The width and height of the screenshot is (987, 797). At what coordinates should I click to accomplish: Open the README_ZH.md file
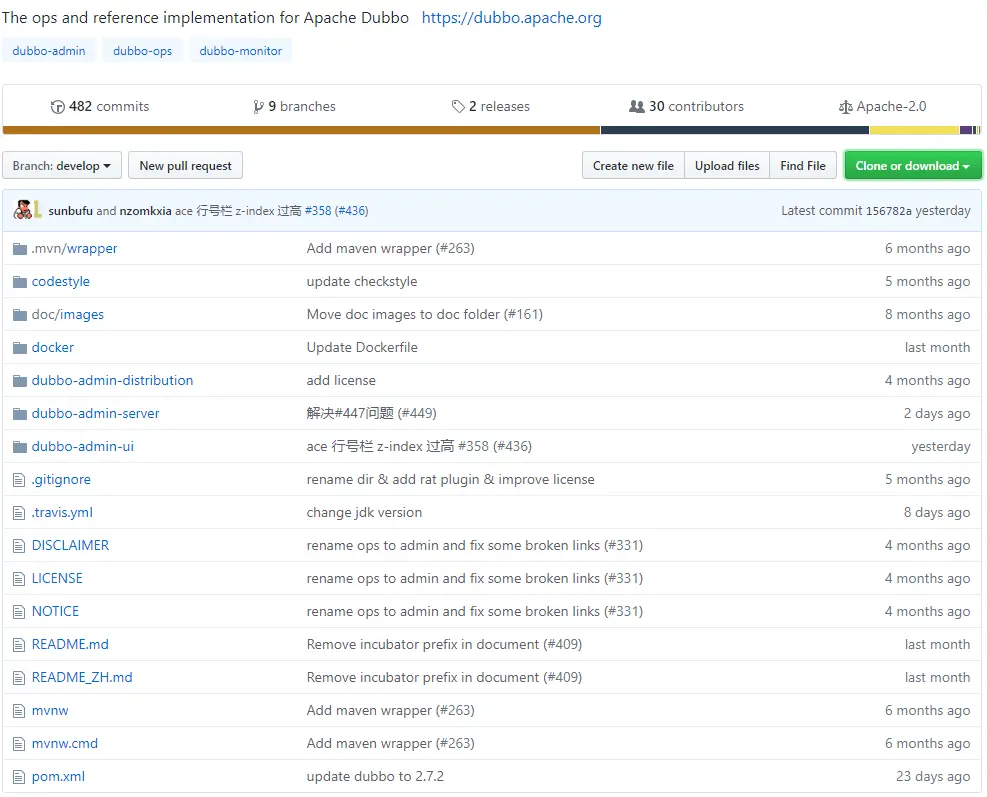(x=82, y=677)
